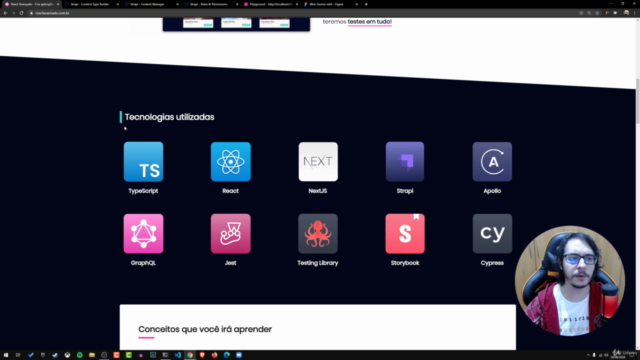The image size is (640, 360).
Task: Click the "GraphQL" label text
Action: point(143,263)
